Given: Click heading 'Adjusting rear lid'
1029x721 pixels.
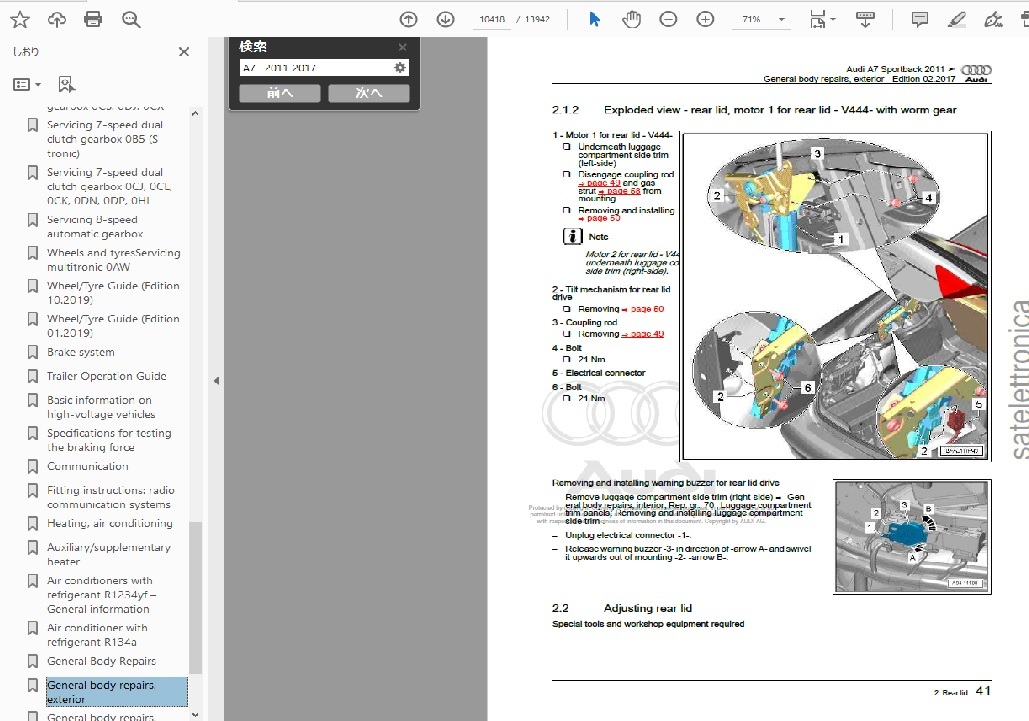Looking at the screenshot, I should 648,608.
